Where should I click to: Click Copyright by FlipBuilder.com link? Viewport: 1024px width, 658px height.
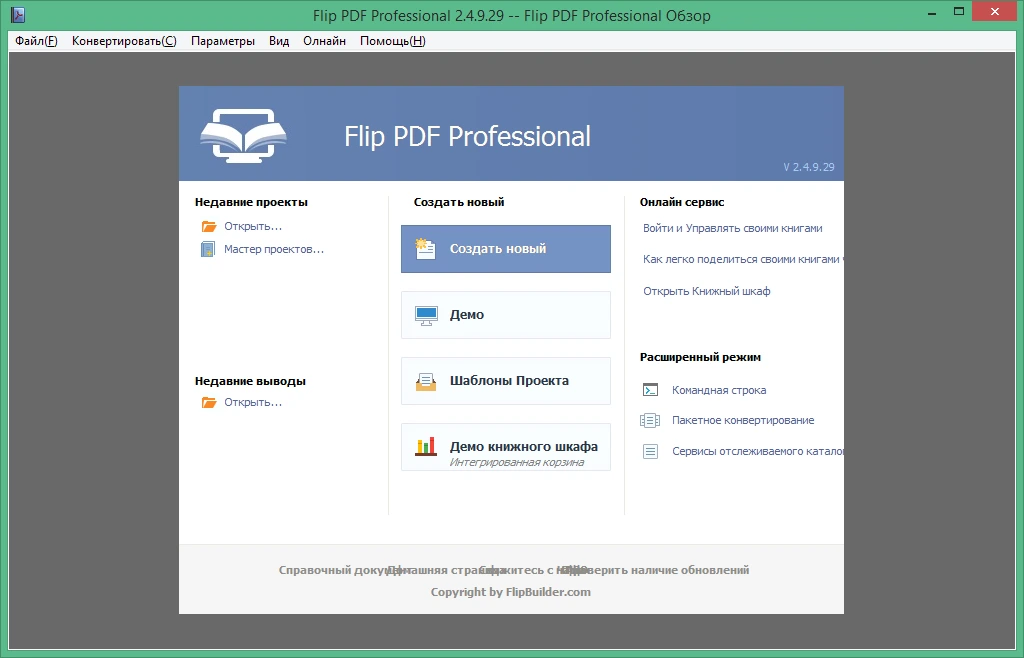(511, 592)
